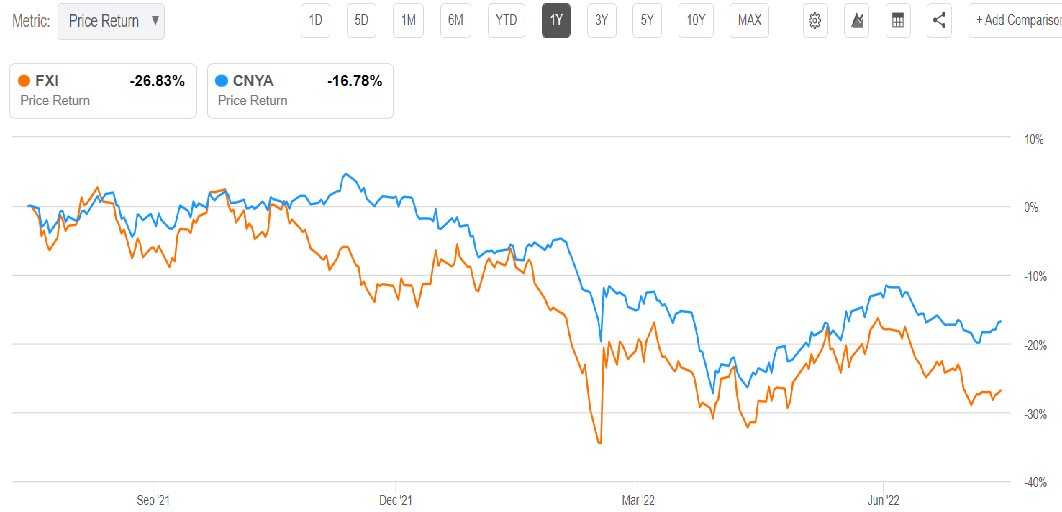The width and height of the screenshot is (1062, 512).
Task: Select the MAX time range
Action: (749, 20)
